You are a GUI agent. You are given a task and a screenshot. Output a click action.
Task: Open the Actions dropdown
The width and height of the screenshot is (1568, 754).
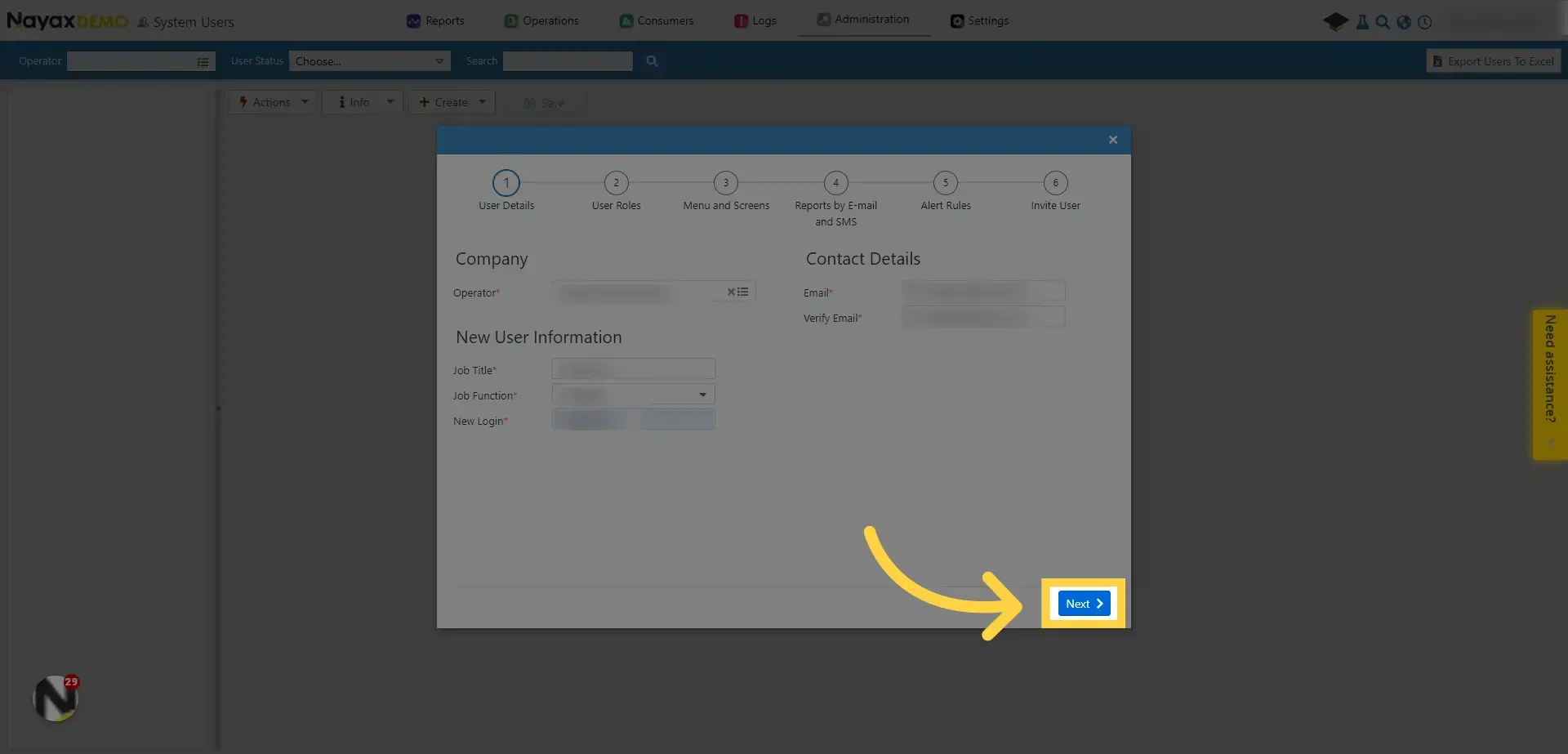point(273,102)
